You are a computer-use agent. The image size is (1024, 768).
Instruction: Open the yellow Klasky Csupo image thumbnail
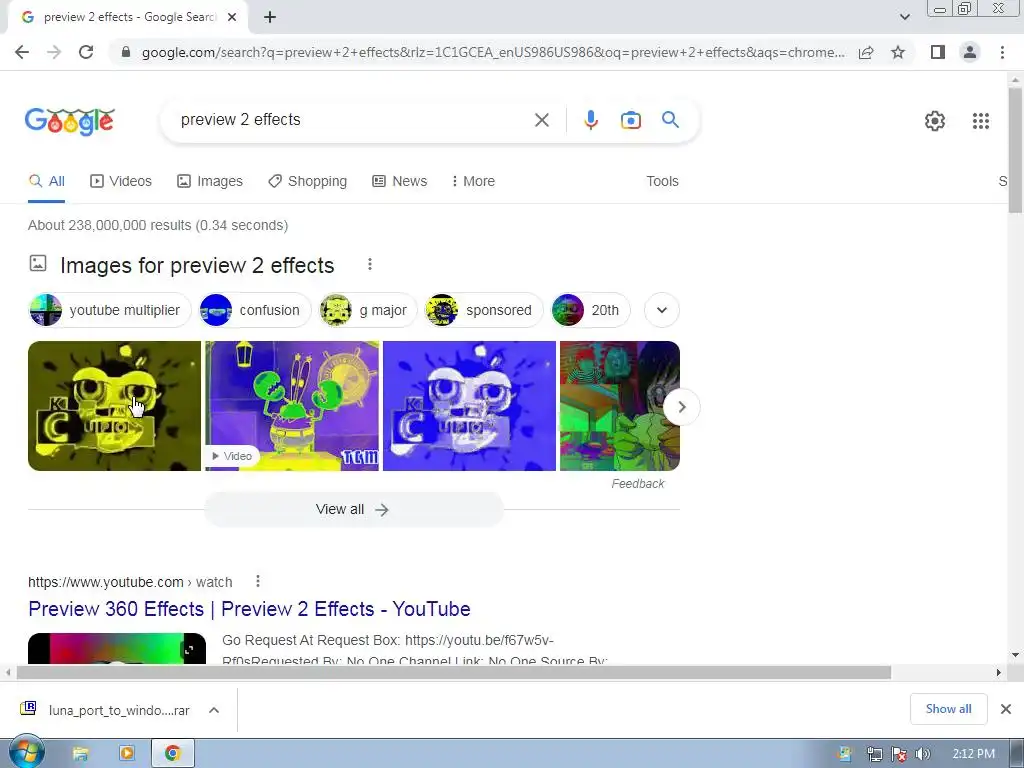coord(114,406)
